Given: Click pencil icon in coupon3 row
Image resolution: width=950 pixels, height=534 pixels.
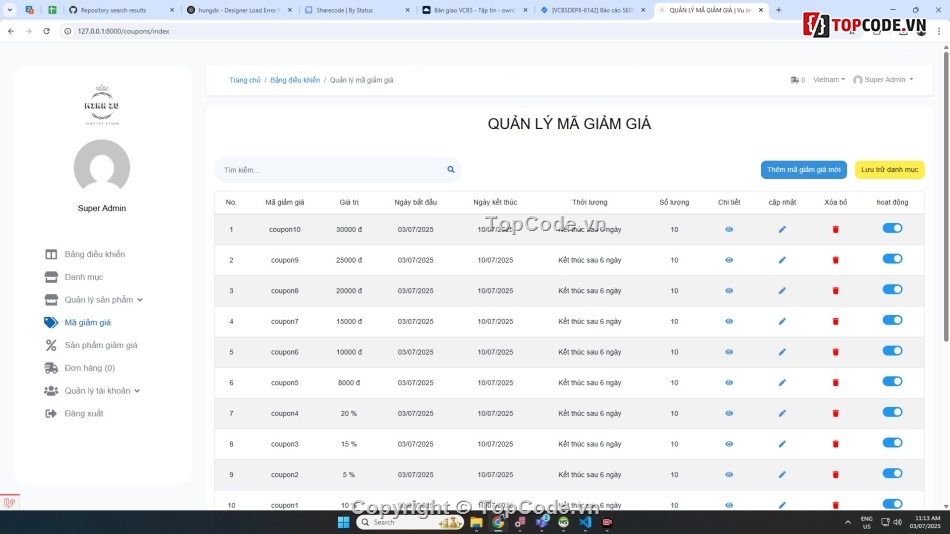Looking at the screenshot, I should 782,444.
